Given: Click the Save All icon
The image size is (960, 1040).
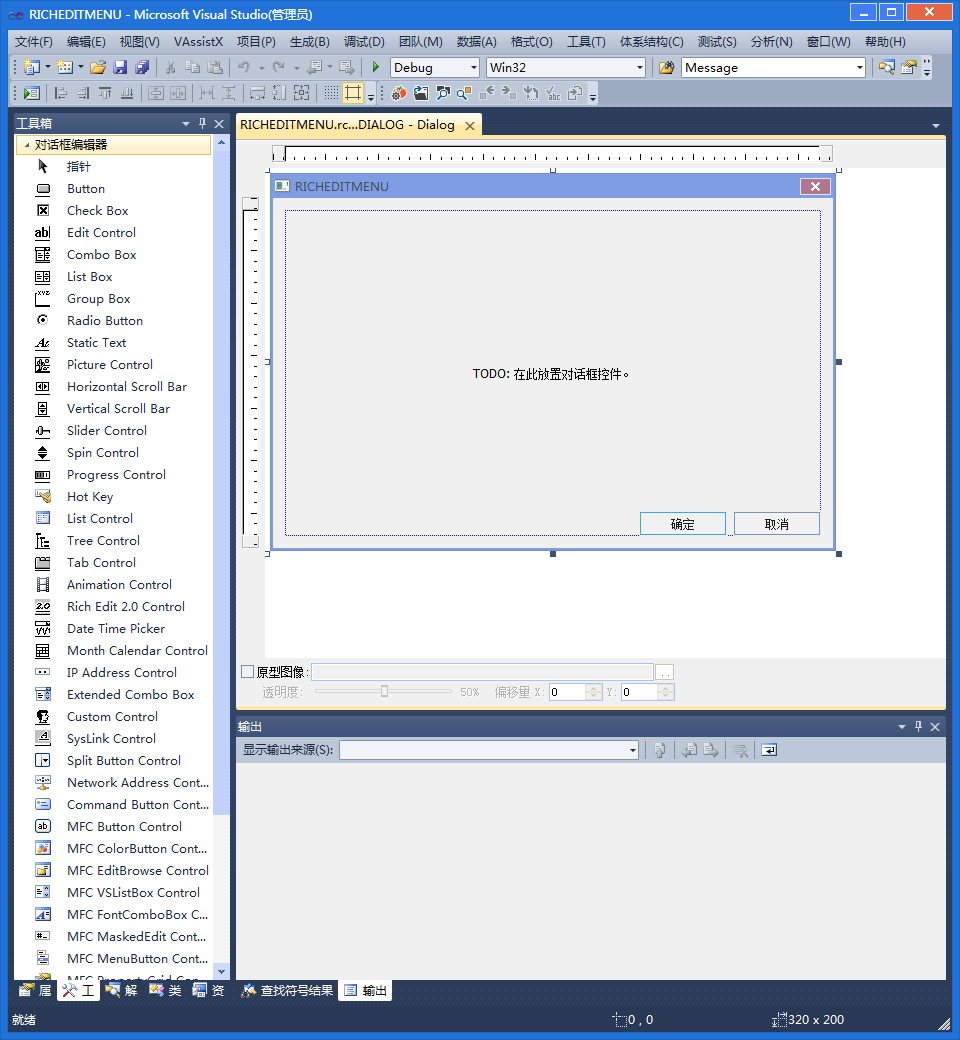Looking at the screenshot, I should point(142,68).
